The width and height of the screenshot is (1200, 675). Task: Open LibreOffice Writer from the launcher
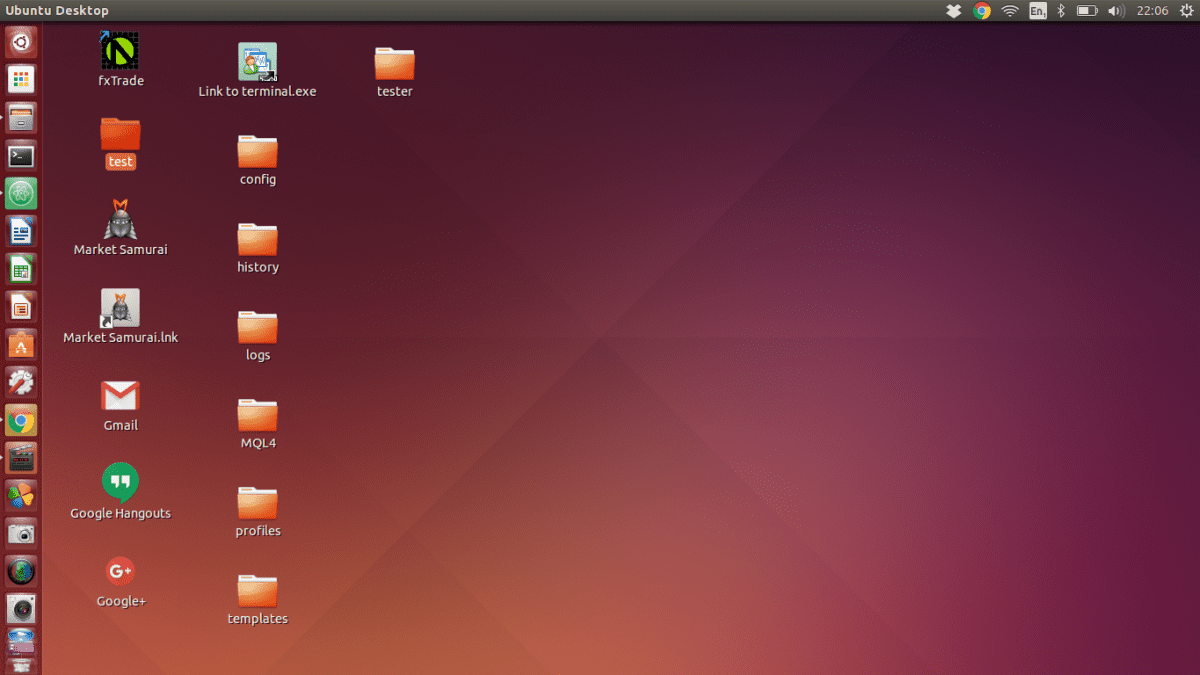pos(21,232)
